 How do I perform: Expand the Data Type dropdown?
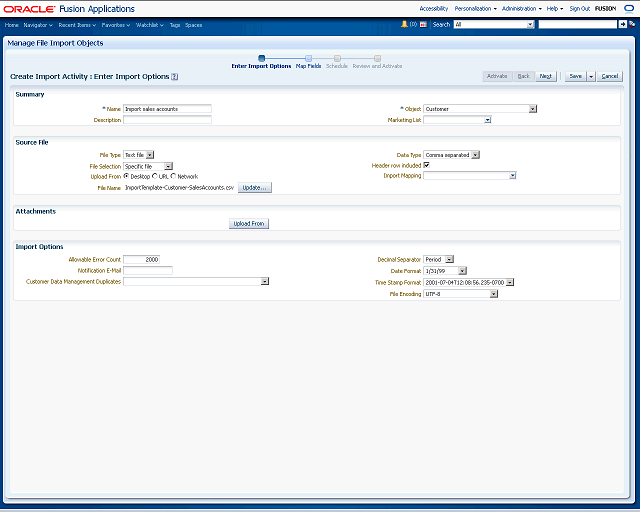(476, 155)
